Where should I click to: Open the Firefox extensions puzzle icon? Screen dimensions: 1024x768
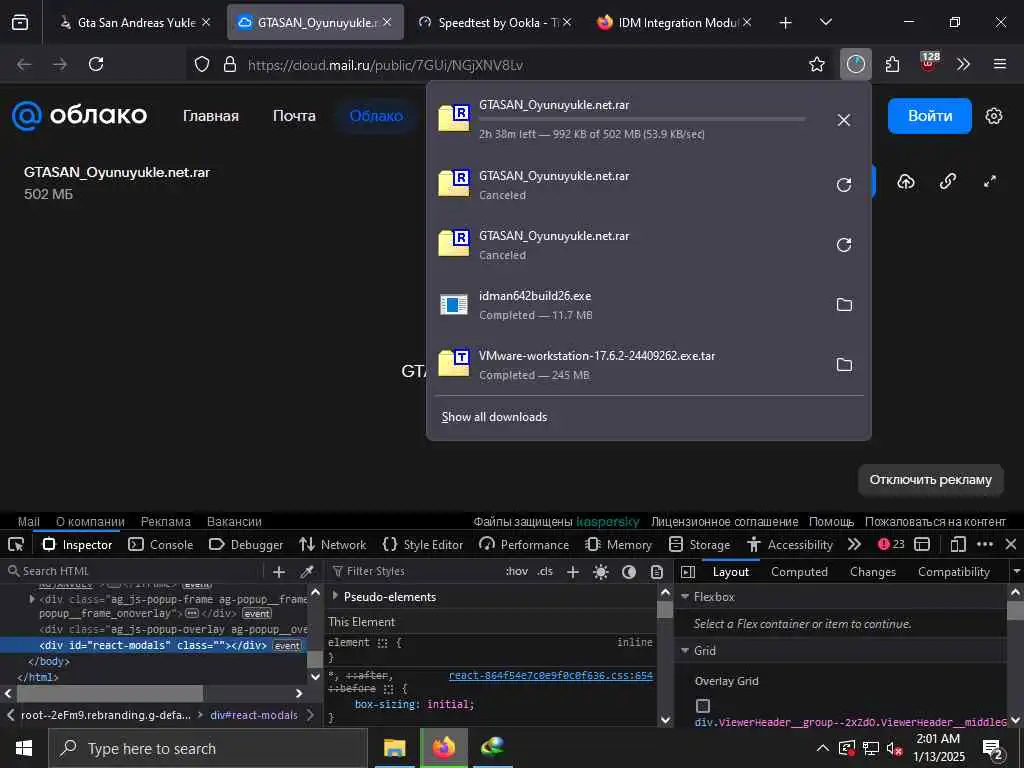tap(892, 64)
